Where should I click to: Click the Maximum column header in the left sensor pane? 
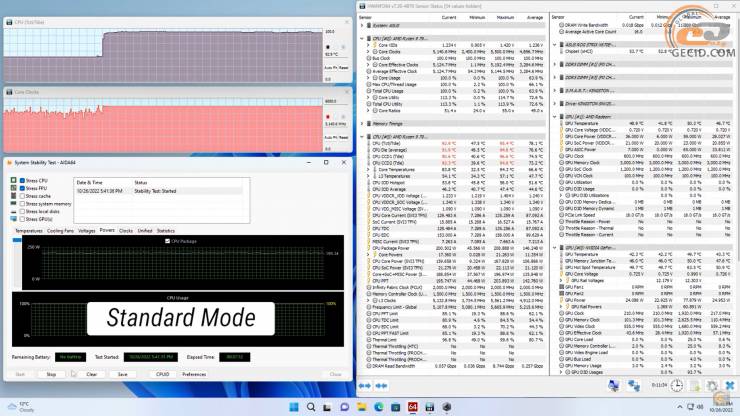(x=505, y=17)
